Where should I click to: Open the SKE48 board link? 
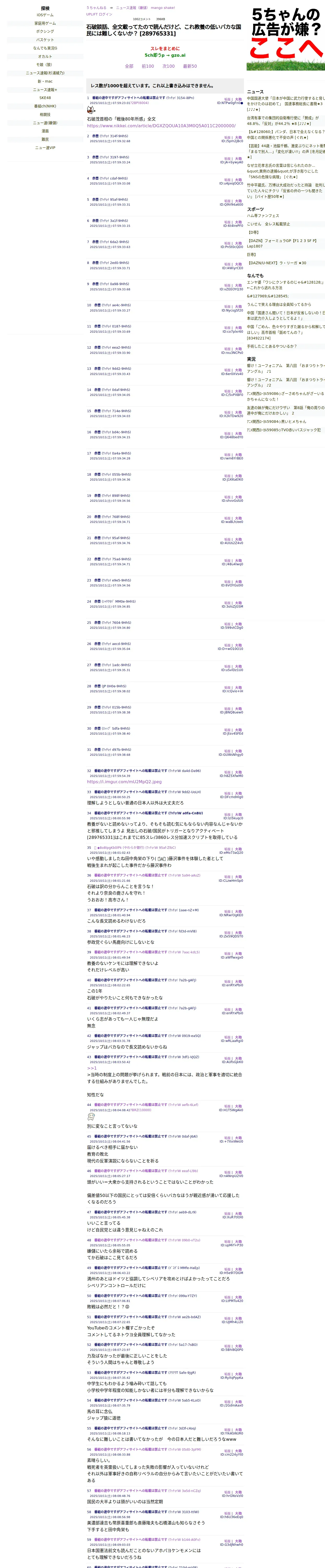(45, 98)
